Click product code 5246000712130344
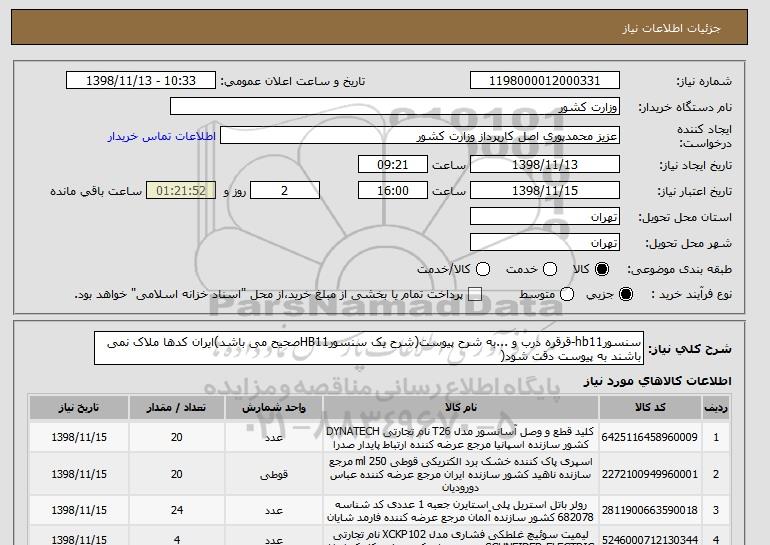 coord(649,540)
